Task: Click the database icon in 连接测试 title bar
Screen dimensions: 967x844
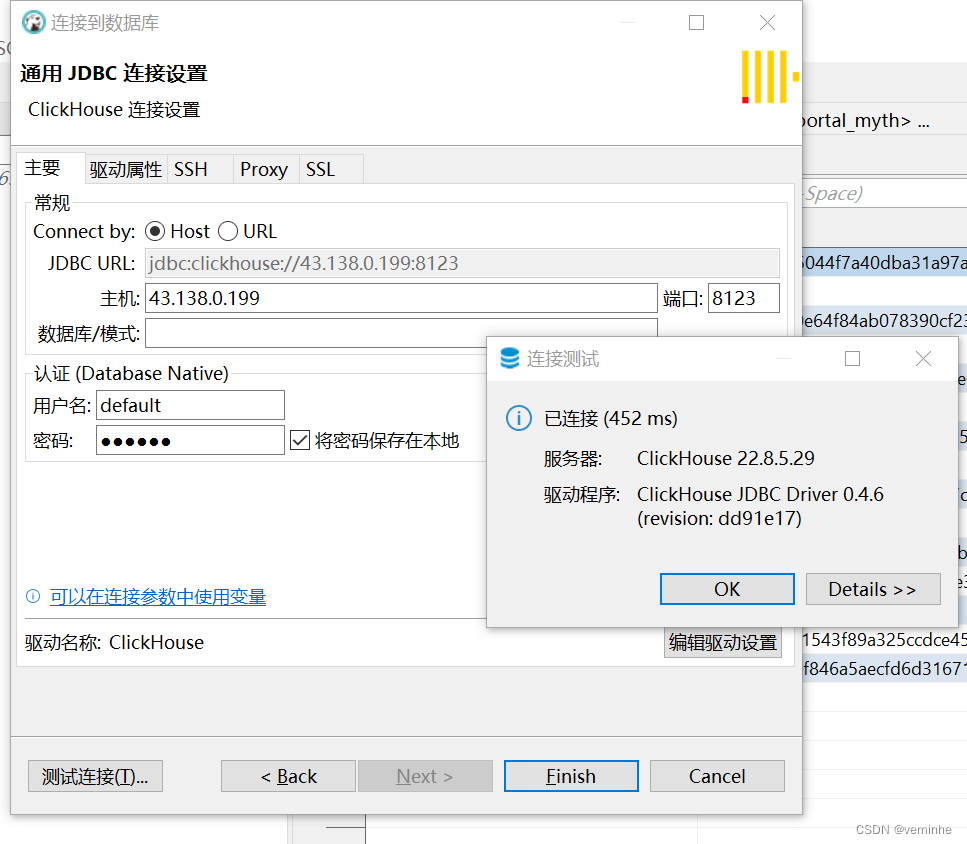Action: coord(509,358)
